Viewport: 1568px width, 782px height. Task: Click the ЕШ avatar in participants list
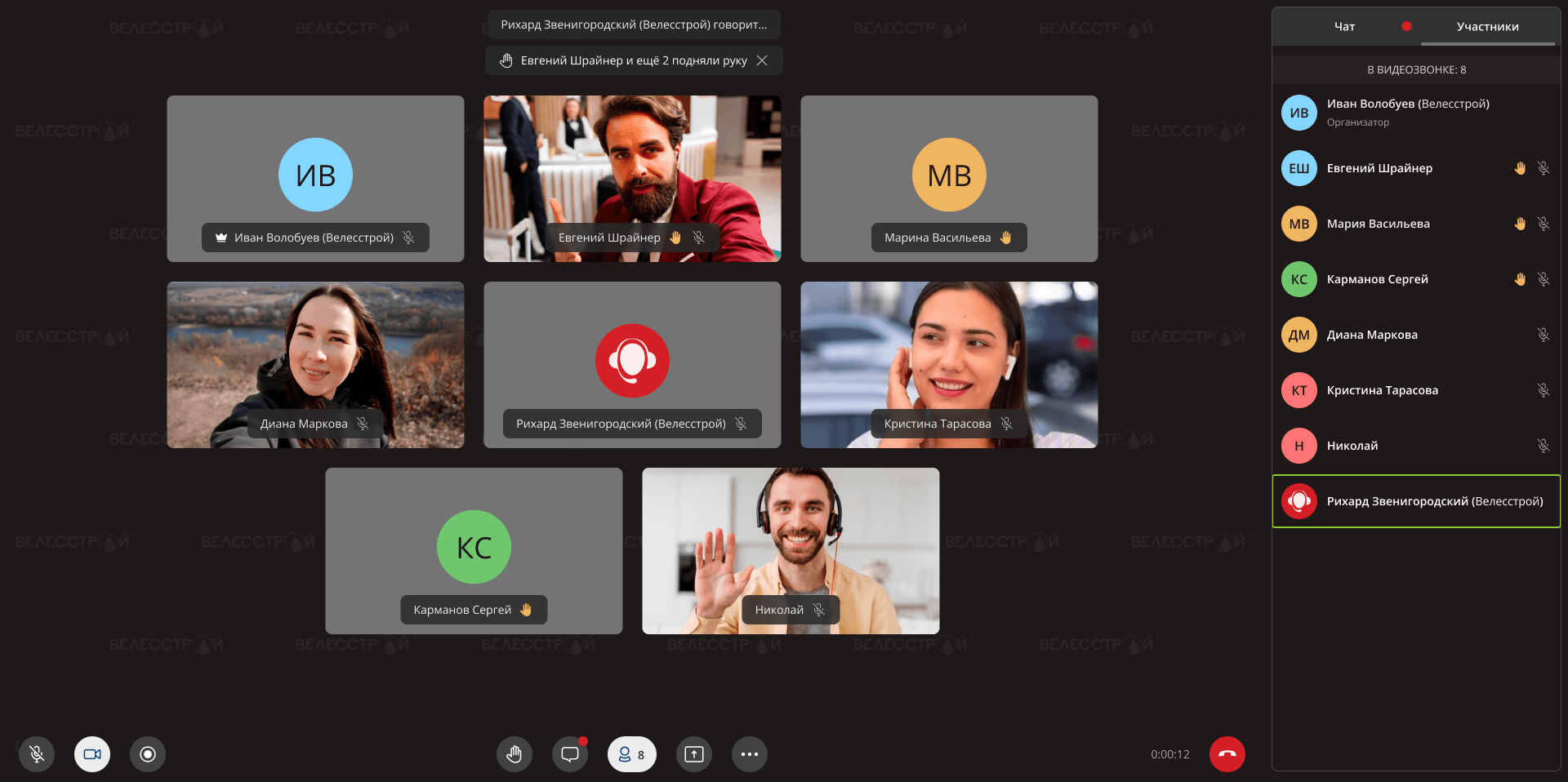tap(1299, 168)
